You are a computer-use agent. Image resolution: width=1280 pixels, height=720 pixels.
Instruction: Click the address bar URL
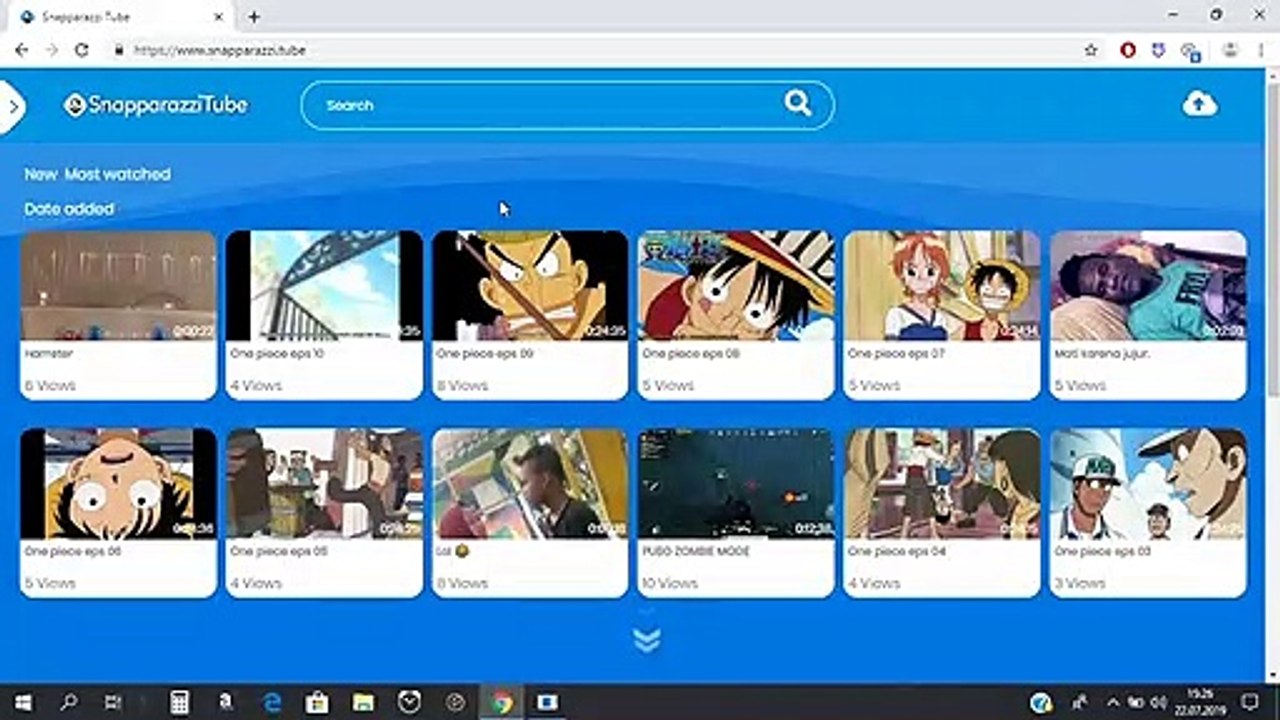(x=219, y=50)
